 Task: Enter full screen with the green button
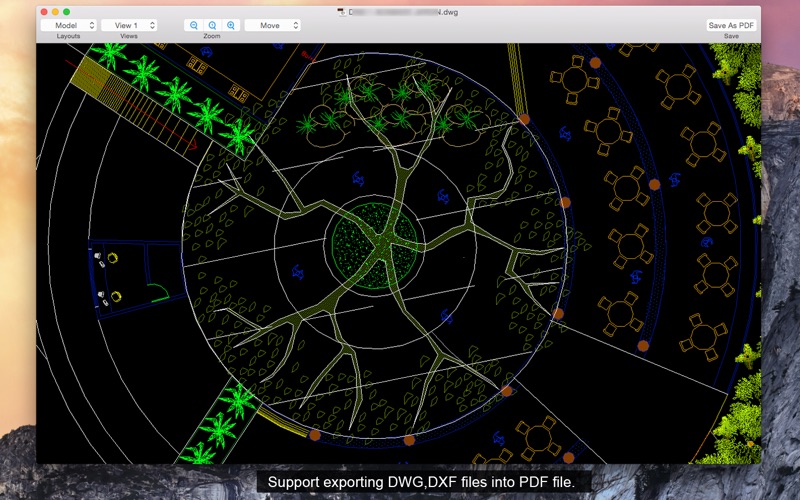click(66, 11)
